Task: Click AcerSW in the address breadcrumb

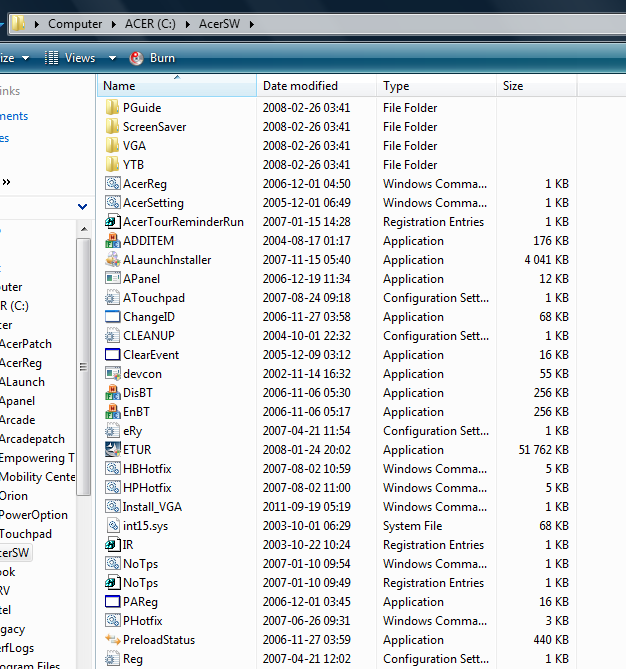Action: point(219,24)
